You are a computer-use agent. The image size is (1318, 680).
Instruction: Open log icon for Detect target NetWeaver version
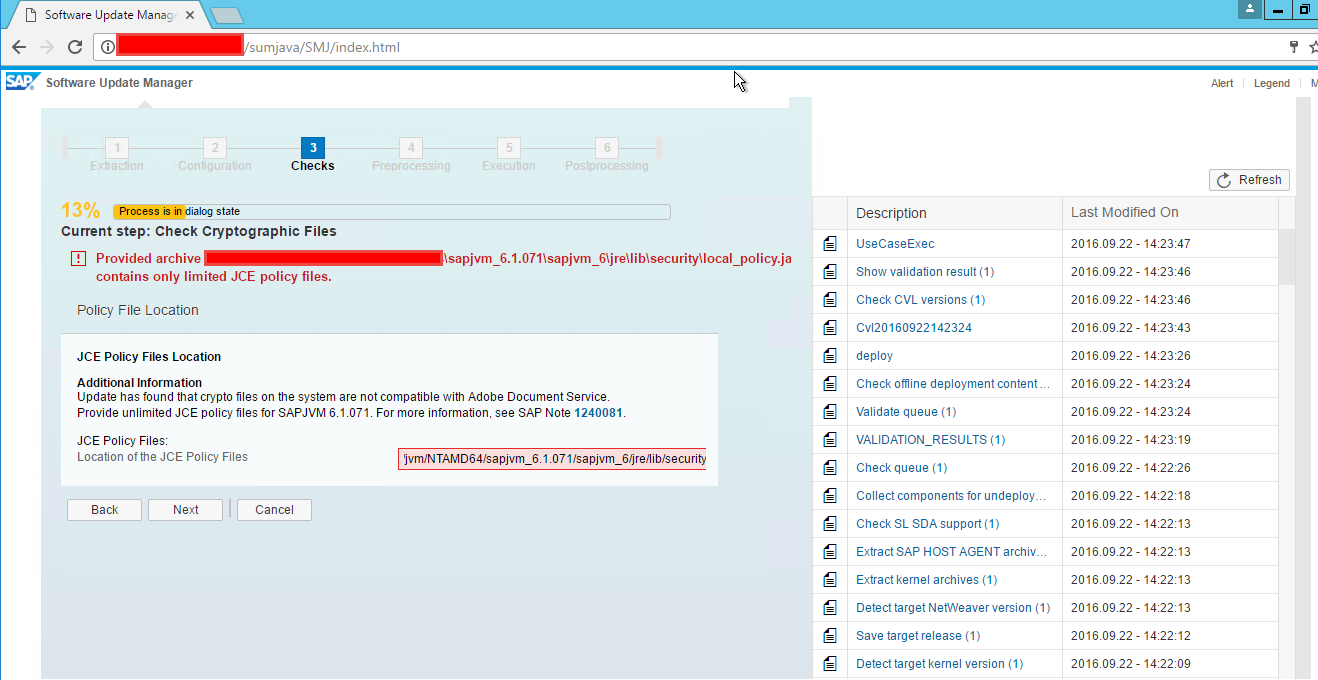tap(830, 608)
